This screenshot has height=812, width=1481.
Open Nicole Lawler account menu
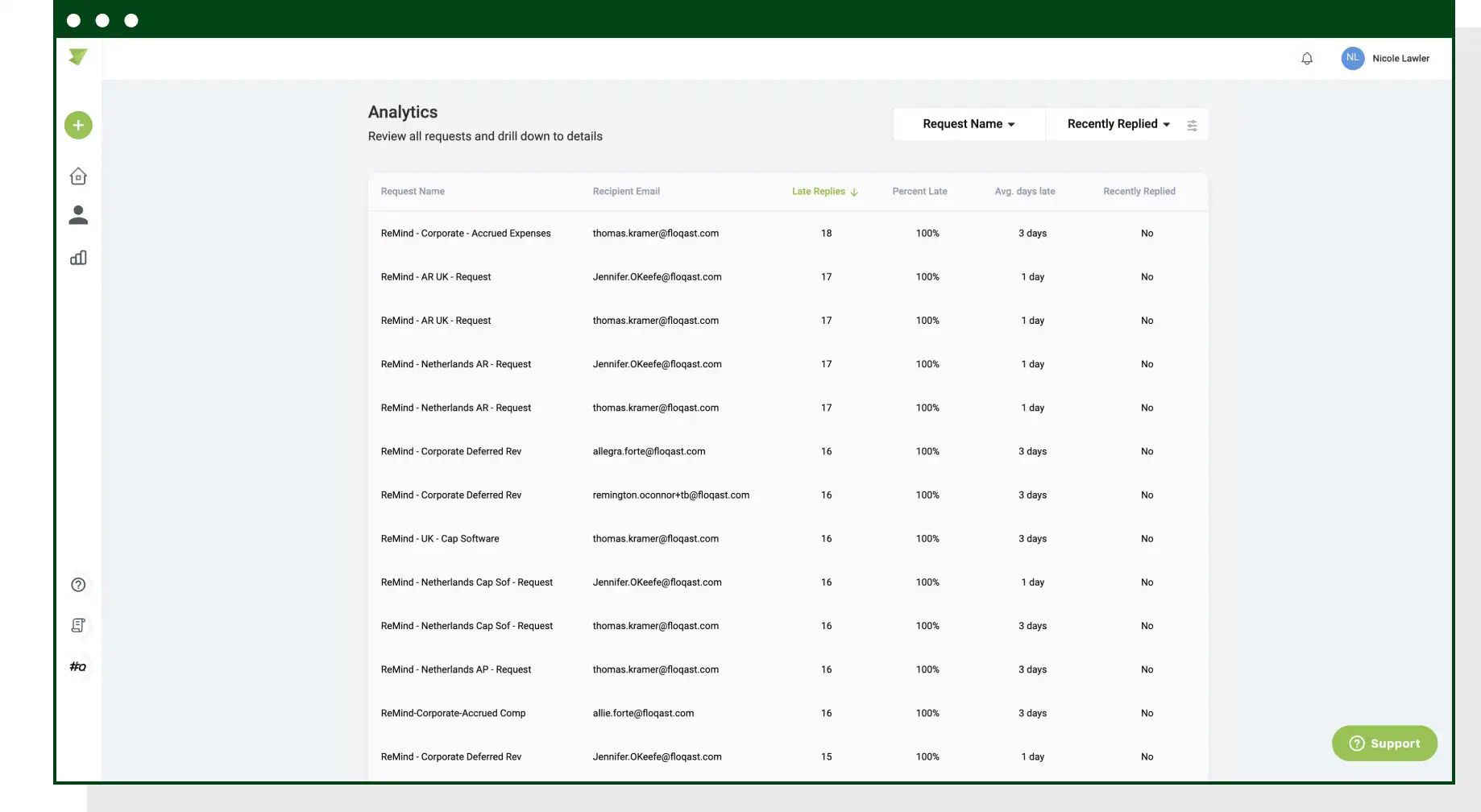(x=1400, y=58)
